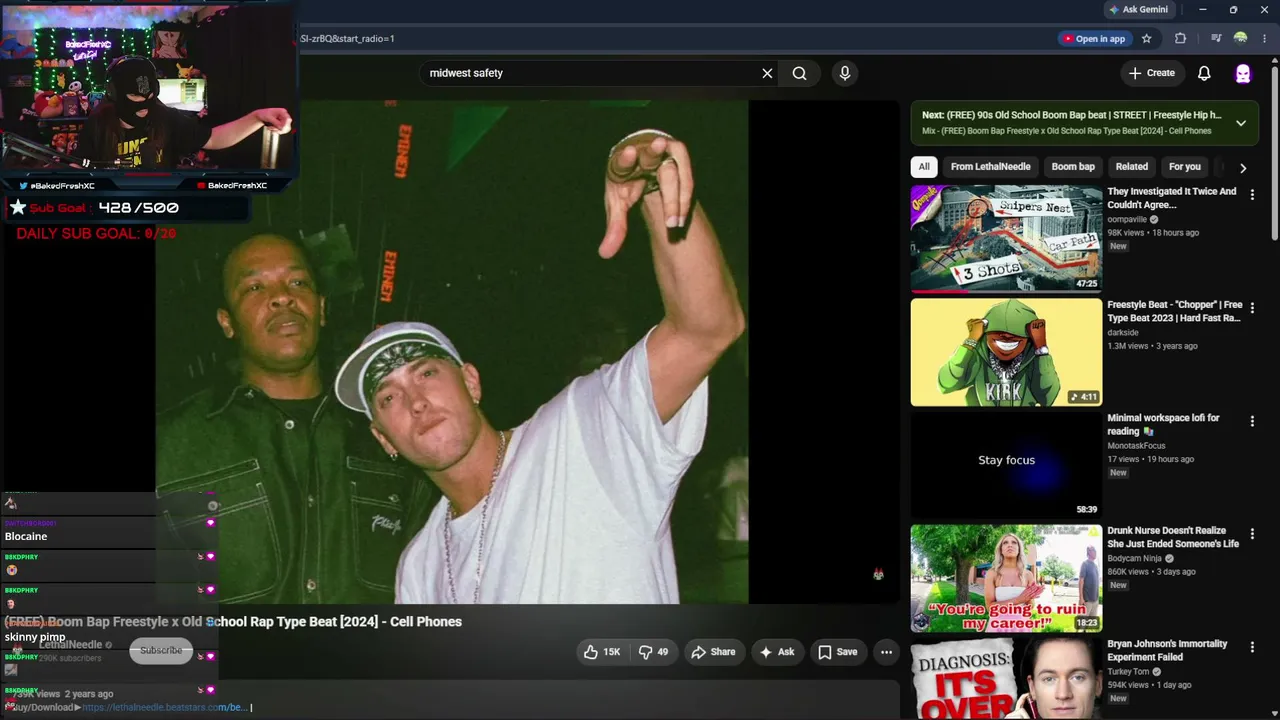Start voice search with the microphone icon
The height and width of the screenshot is (720, 1280).
pos(845,73)
